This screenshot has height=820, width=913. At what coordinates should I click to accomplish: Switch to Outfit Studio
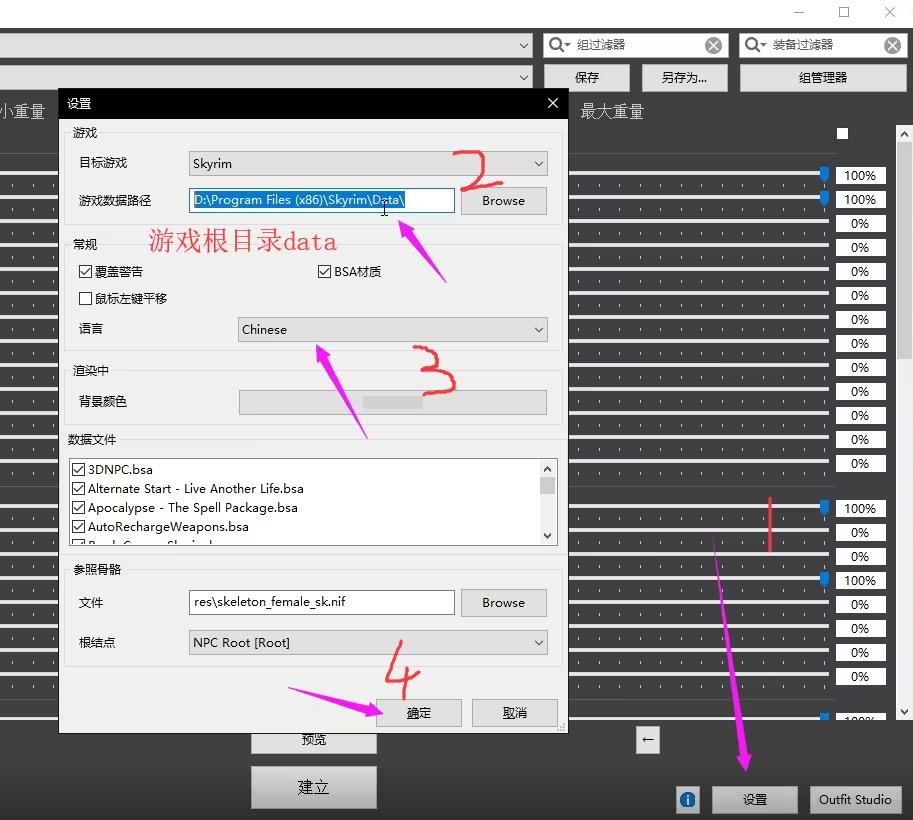(855, 800)
